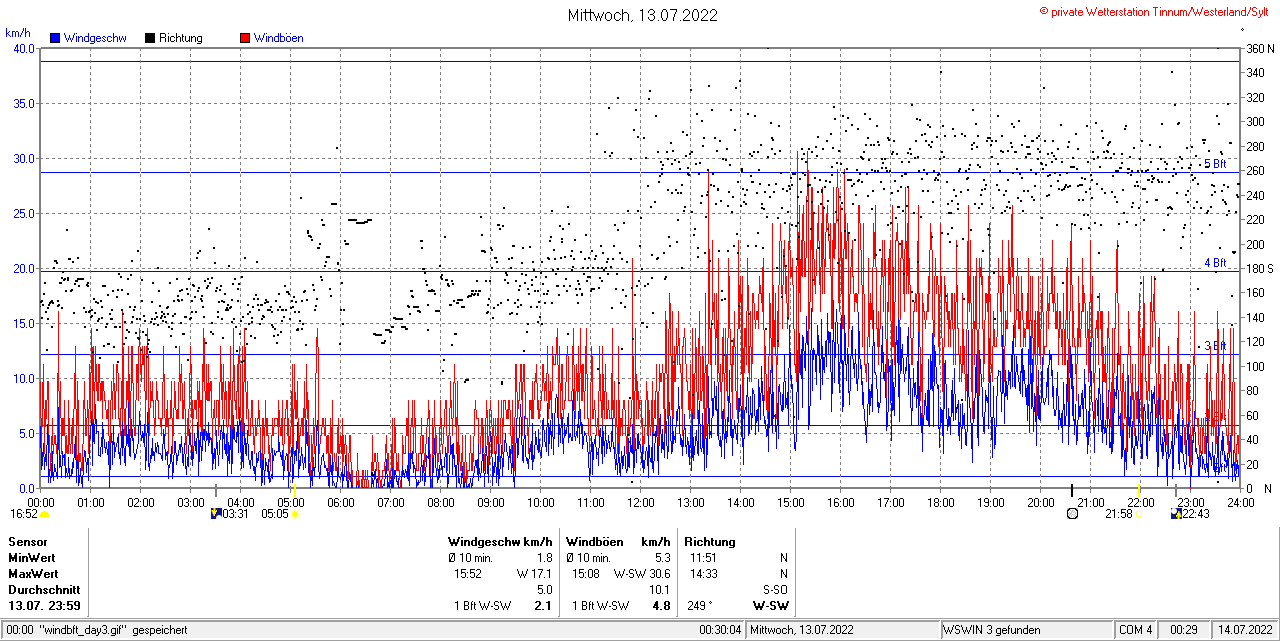Click the 360 N label on the direction axis

coord(1259,49)
